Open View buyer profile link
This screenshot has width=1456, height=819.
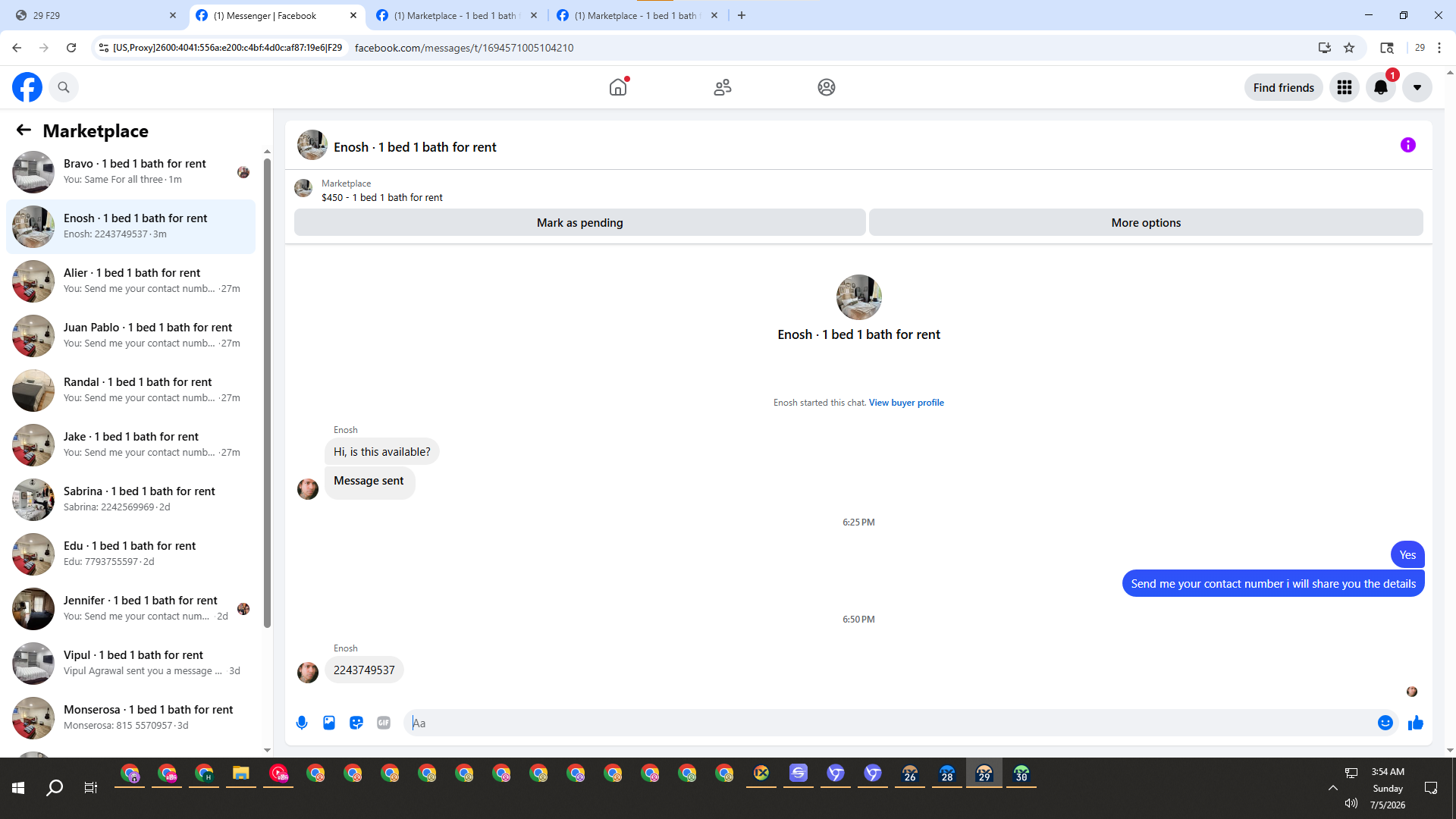tap(906, 403)
